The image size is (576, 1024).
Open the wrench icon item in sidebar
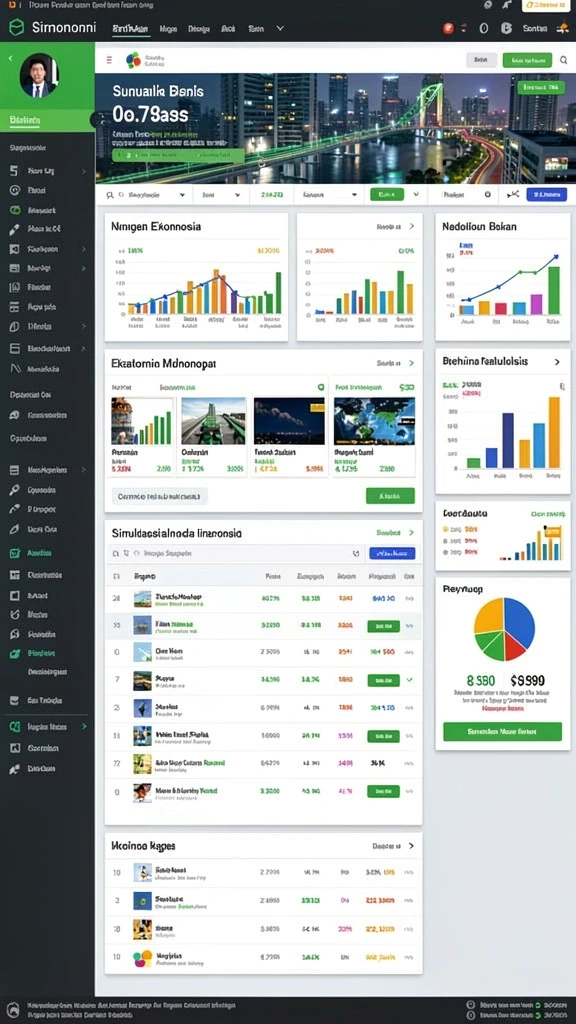click(14, 489)
